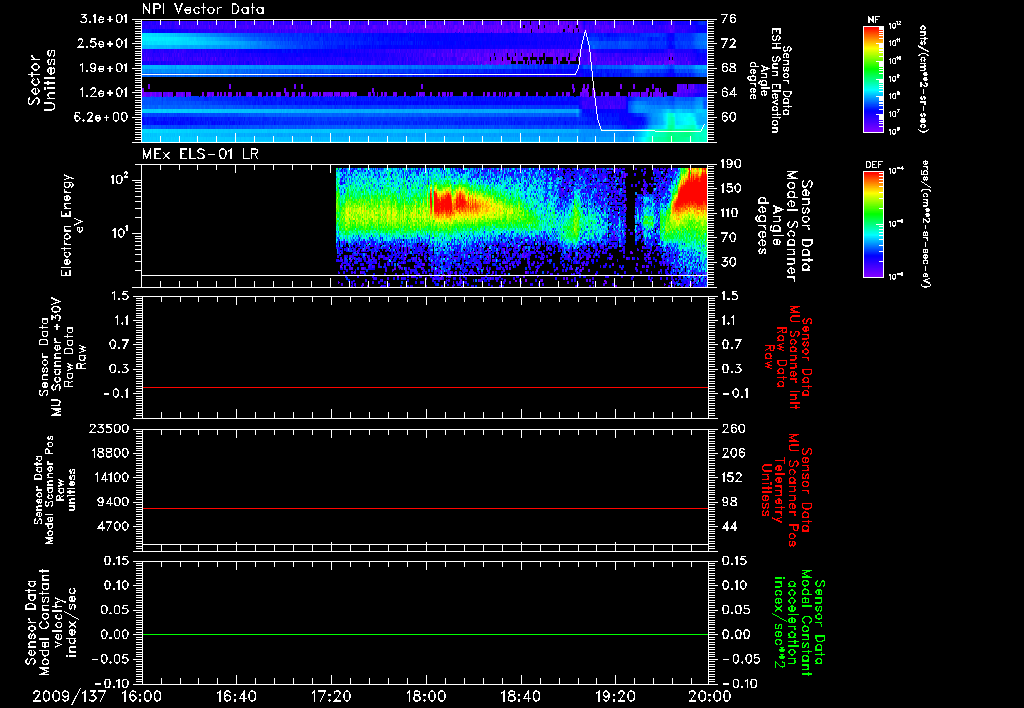Select the red "MU Scanner Pos Telemetry" axis title
The height and width of the screenshot is (708, 1024).
tap(788, 490)
